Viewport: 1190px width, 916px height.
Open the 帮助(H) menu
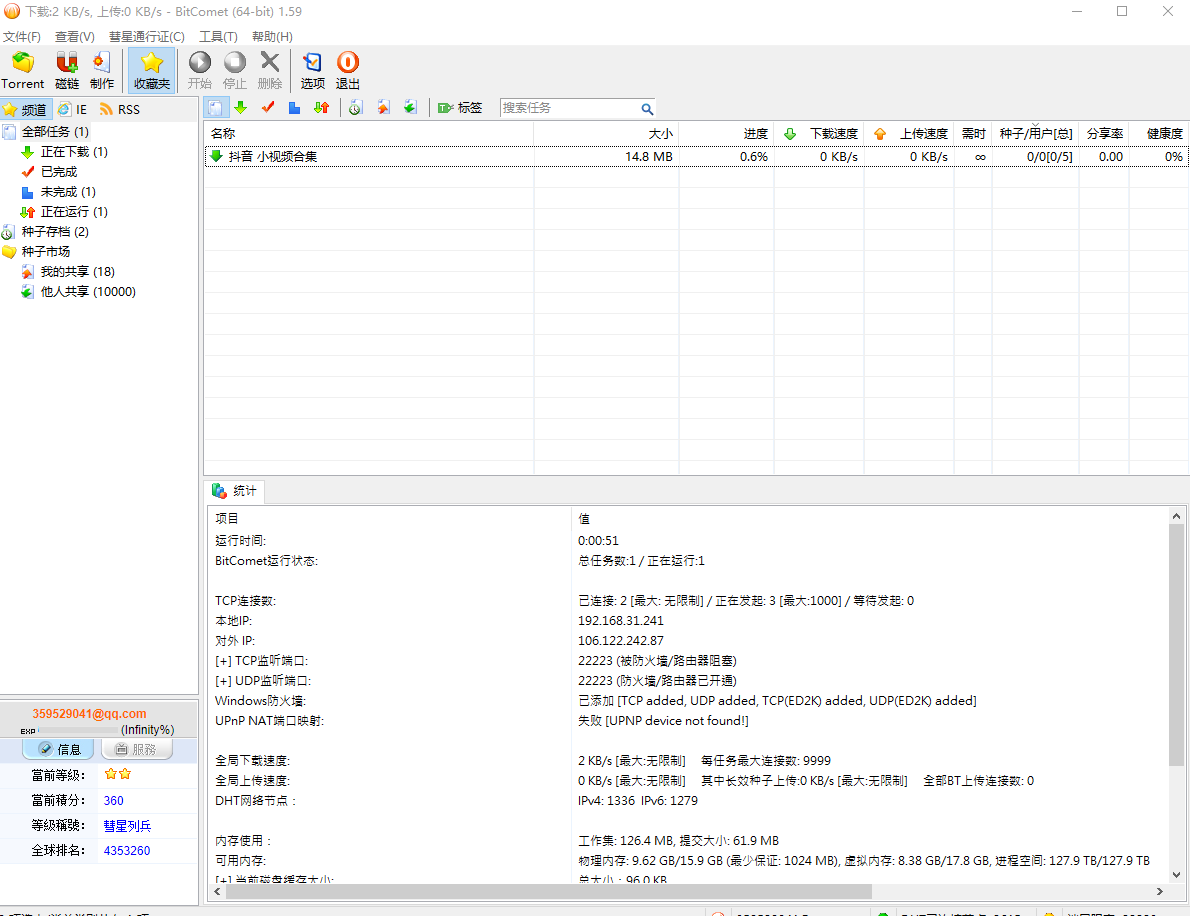[x=272, y=36]
